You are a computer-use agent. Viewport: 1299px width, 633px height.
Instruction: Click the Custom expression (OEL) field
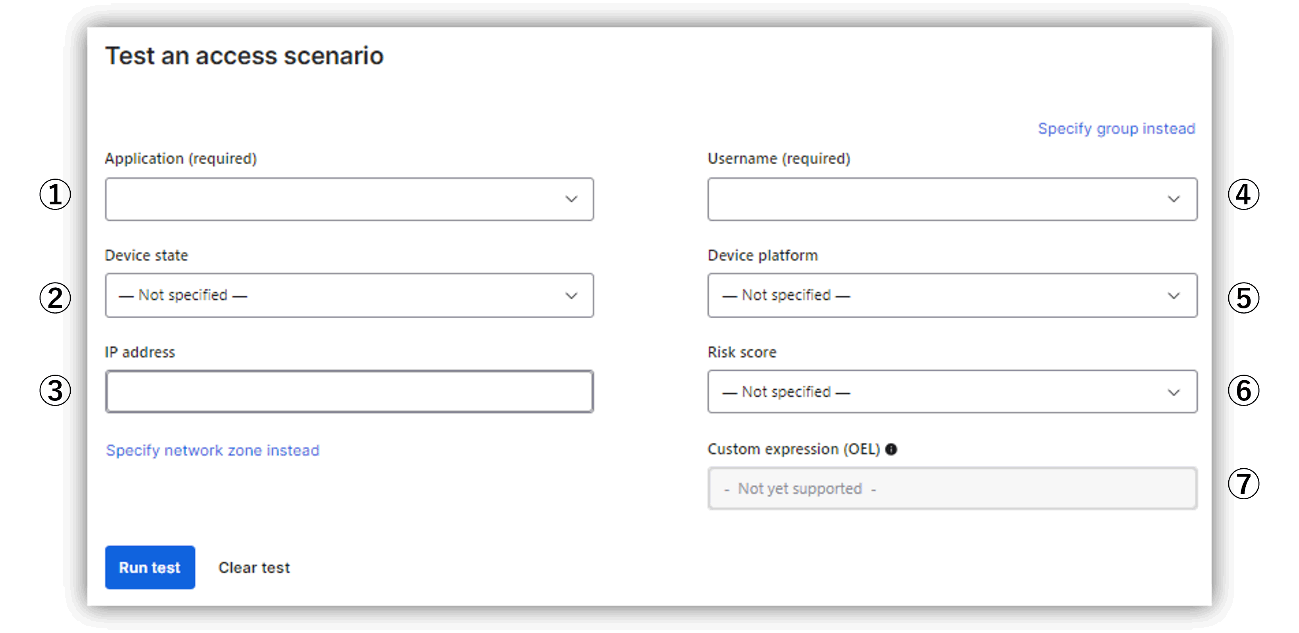point(951,489)
